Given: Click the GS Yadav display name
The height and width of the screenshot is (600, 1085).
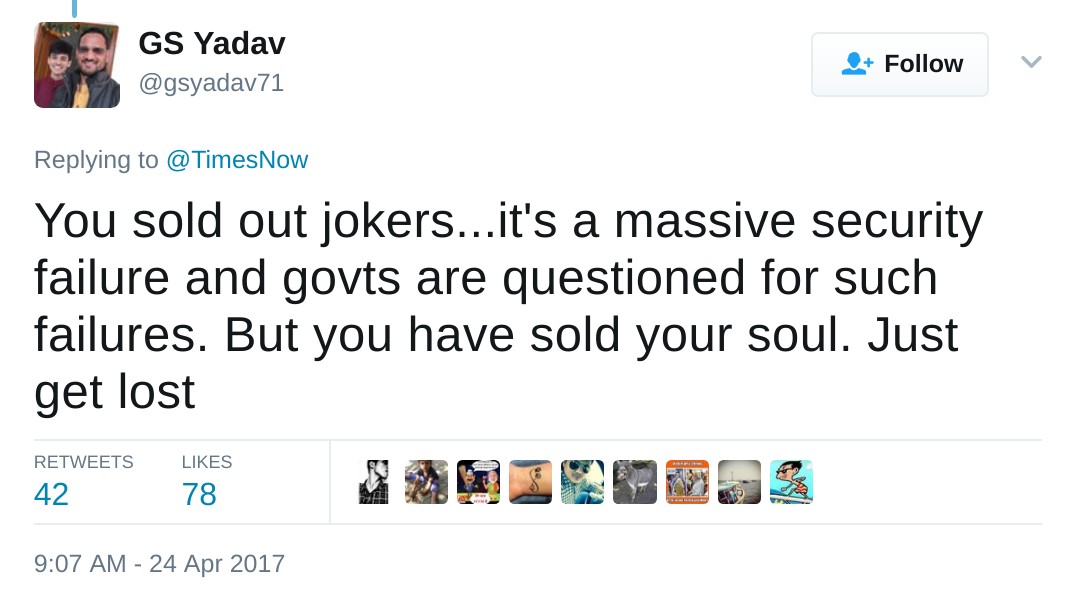Looking at the screenshot, I should click(212, 43).
